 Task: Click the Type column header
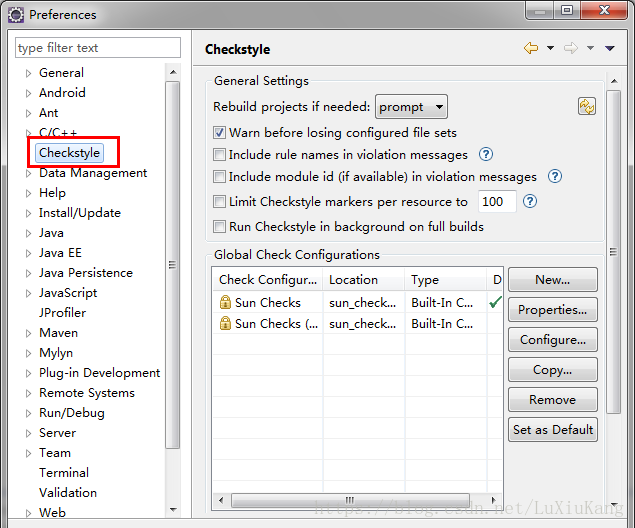click(446, 279)
